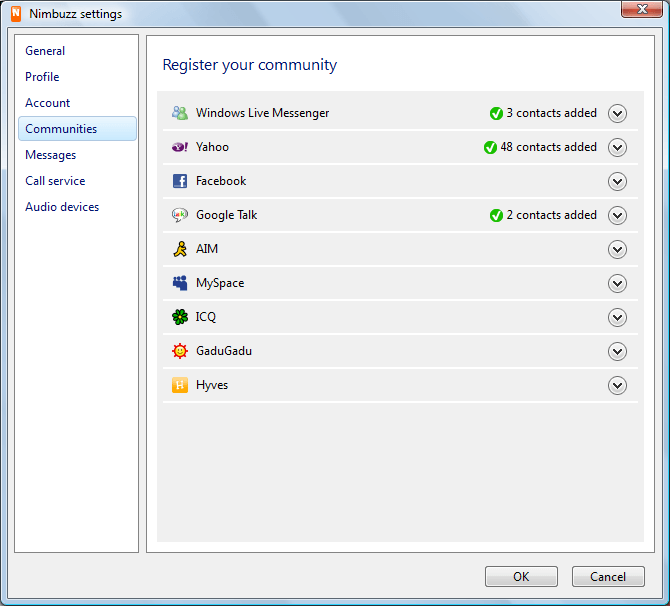Open the General settings section

click(x=45, y=51)
